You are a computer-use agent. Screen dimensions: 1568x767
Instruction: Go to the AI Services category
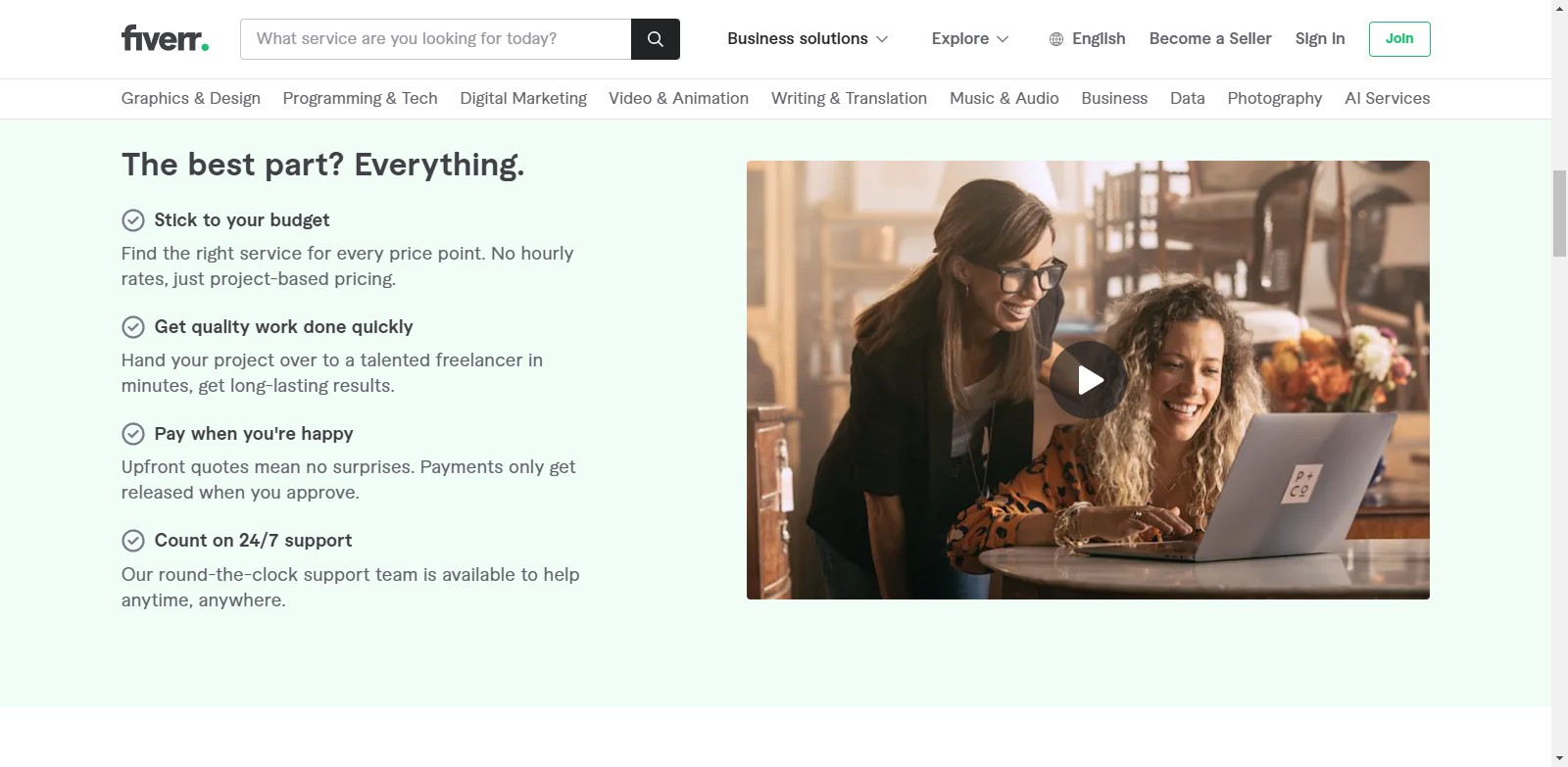(x=1387, y=99)
